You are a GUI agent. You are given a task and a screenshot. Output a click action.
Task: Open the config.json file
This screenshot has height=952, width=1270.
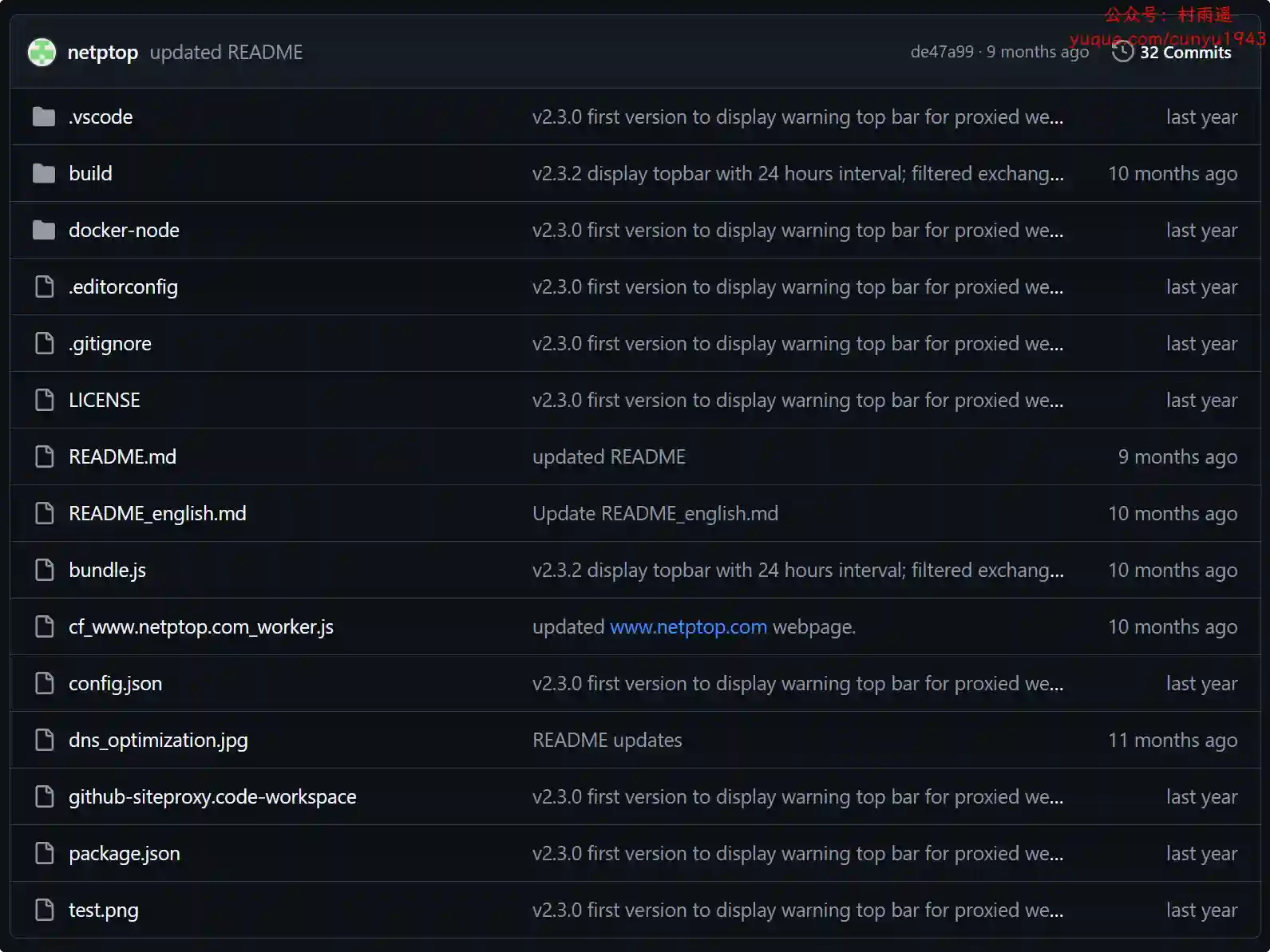click(x=115, y=684)
